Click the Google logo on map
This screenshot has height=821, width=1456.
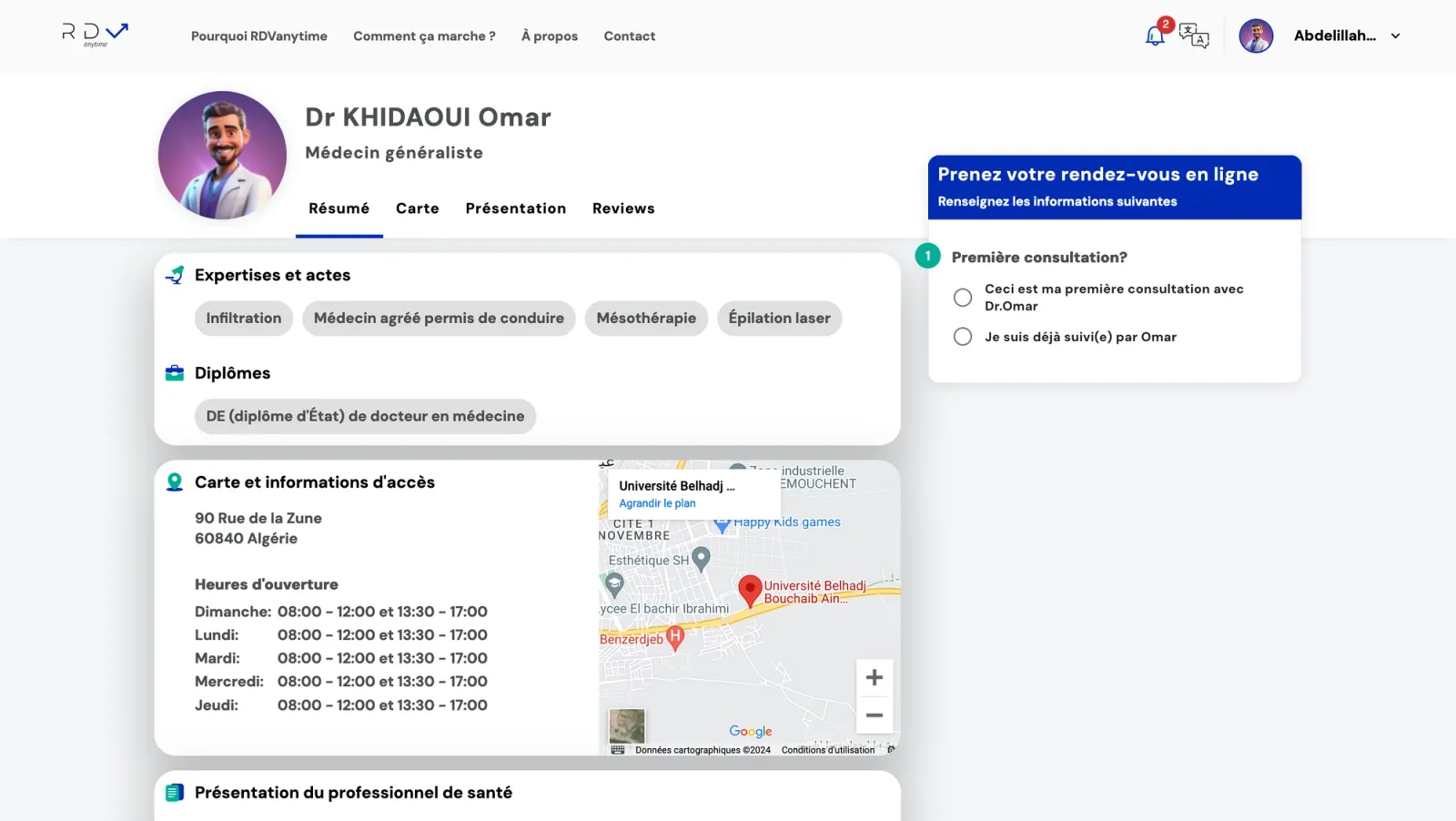pos(751,731)
